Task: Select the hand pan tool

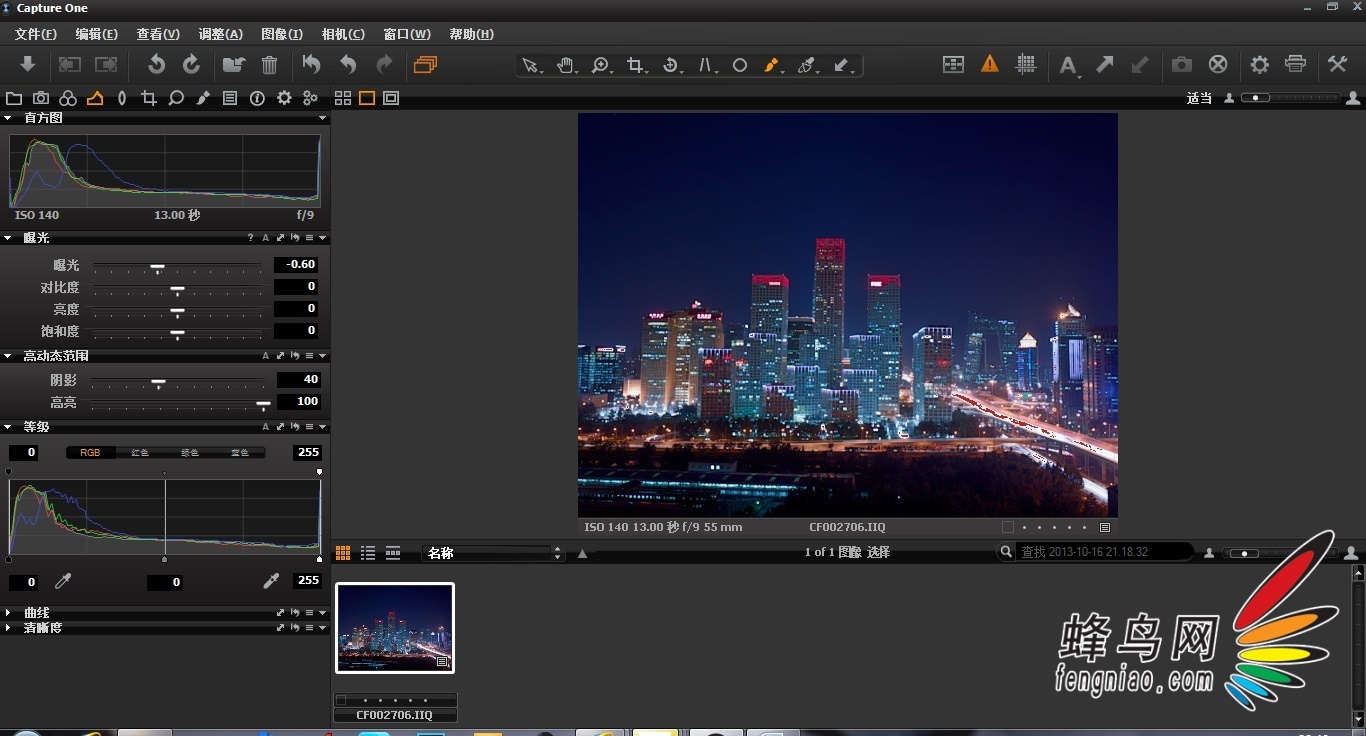Action: pos(566,65)
